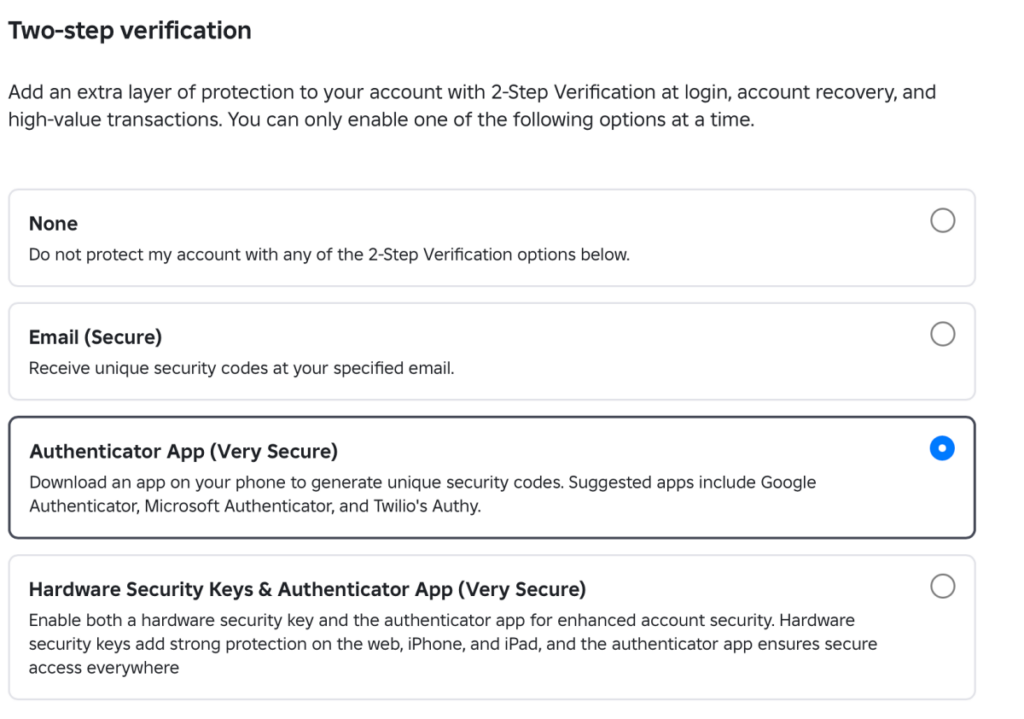Select the None radio button
This screenshot has height=719, width=1024.
[x=942, y=221]
